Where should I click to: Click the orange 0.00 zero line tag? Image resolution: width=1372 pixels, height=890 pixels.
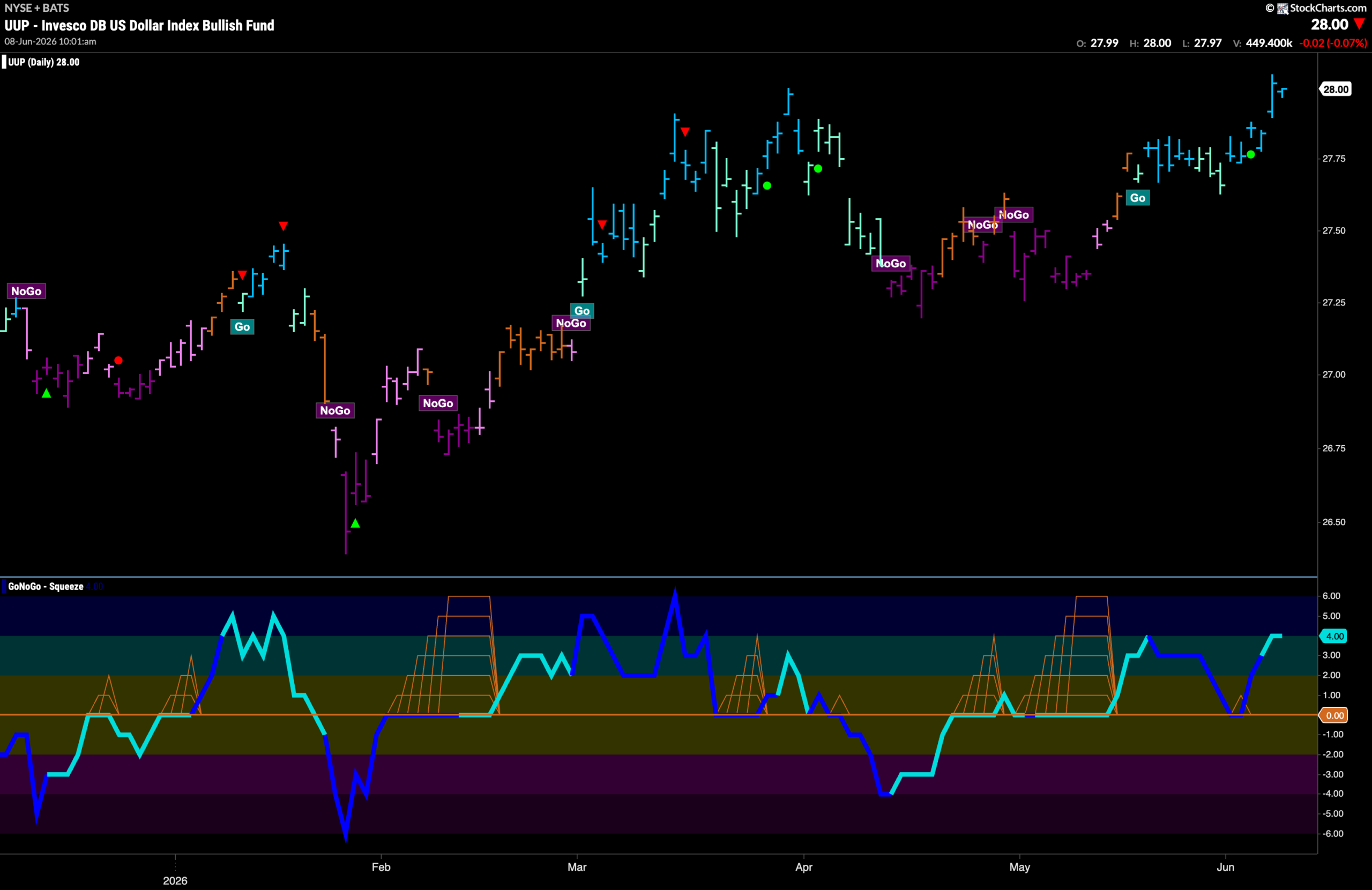tap(1334, 715)
